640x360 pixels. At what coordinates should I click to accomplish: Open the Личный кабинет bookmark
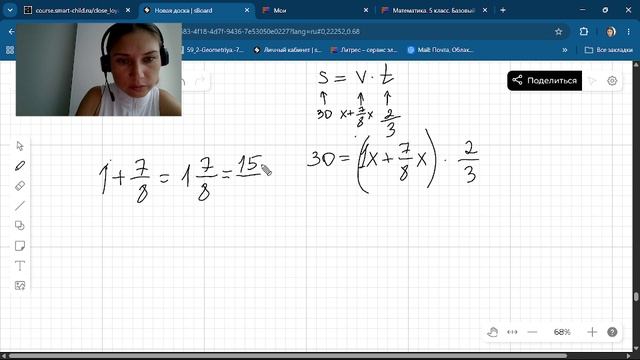(x=288, y=50)
